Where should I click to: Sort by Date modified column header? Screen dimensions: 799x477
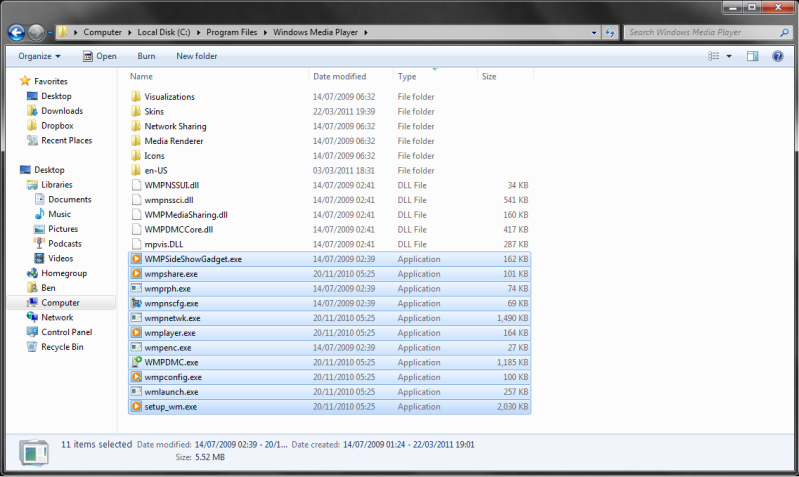coord(339,76)
